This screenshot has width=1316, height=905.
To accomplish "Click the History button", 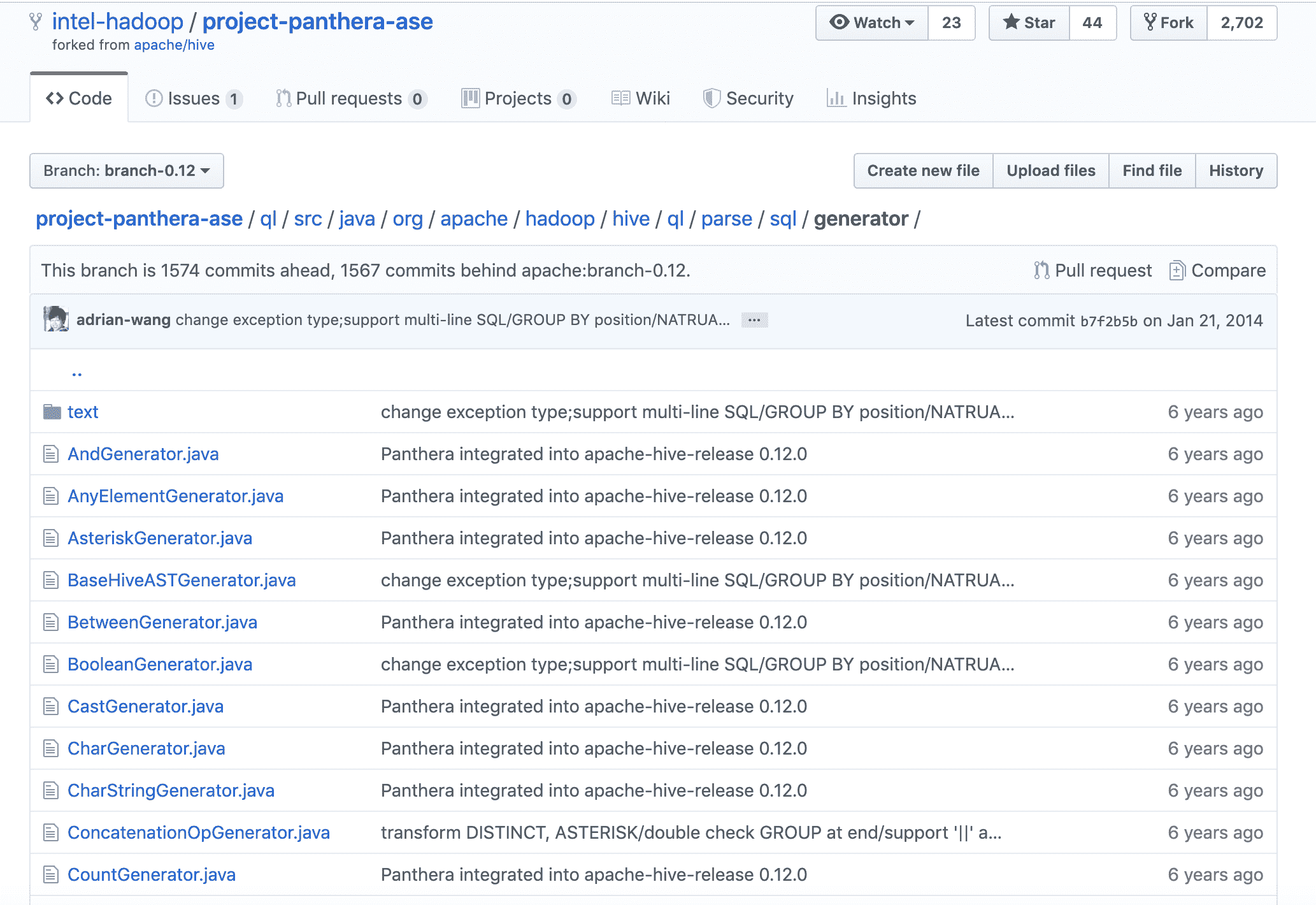I will pos(1236,171).
